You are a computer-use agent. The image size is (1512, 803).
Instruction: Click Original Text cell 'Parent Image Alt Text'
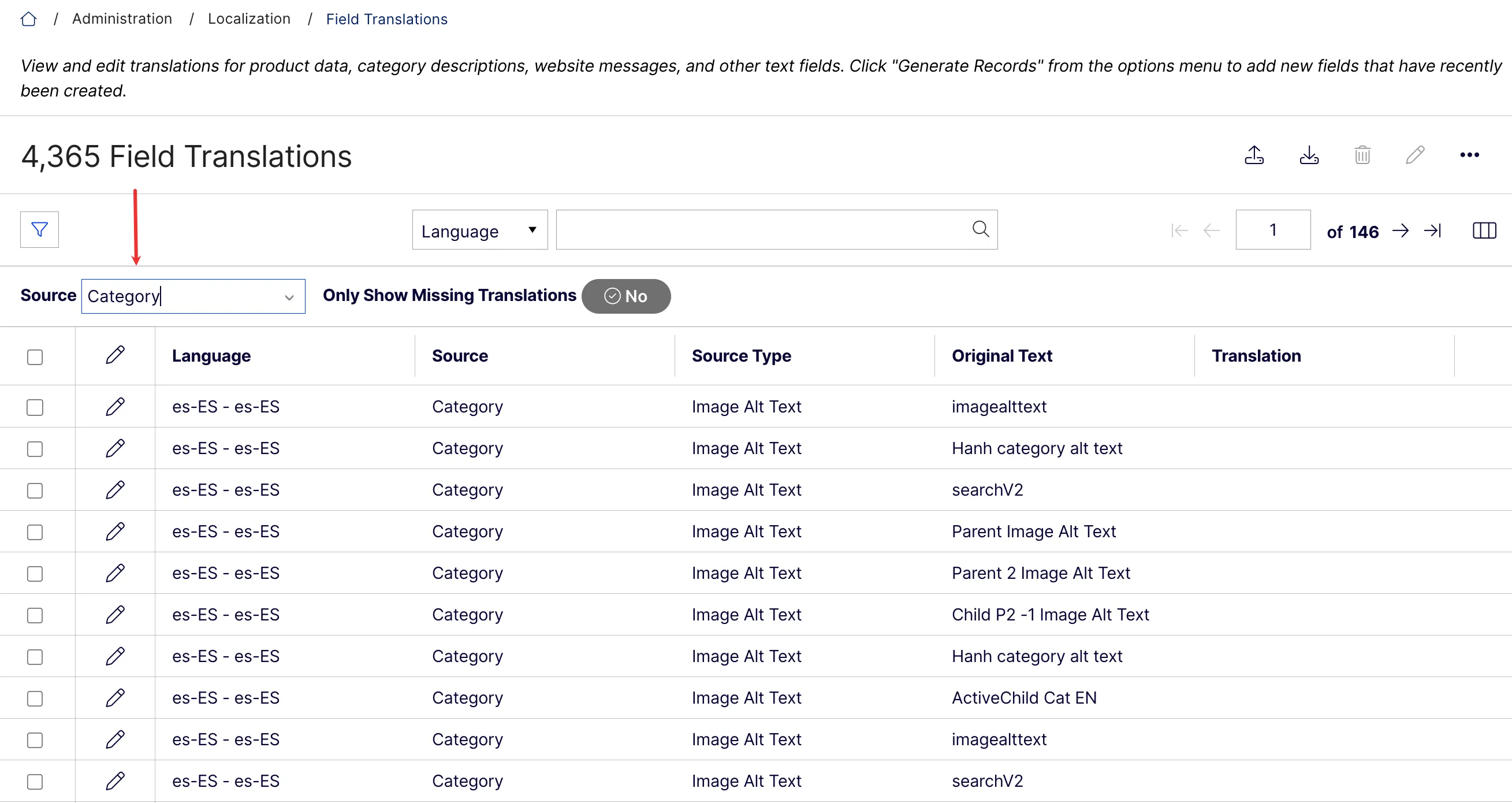pos(1034,532)
